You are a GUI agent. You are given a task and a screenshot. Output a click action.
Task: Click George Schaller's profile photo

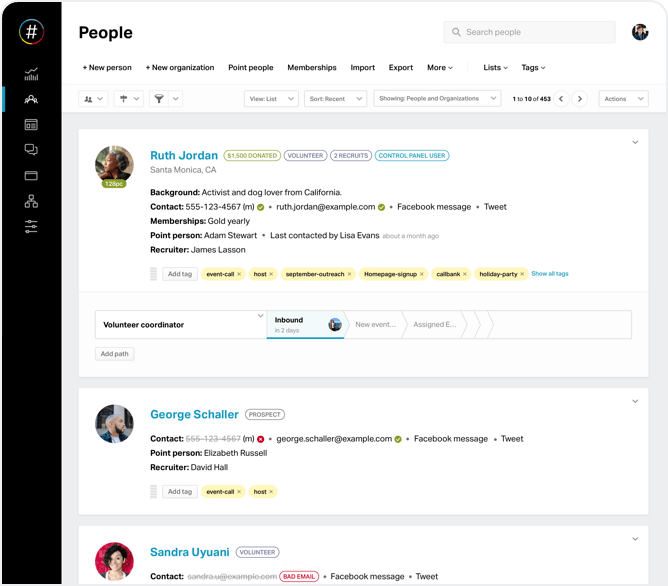[114, 424]
